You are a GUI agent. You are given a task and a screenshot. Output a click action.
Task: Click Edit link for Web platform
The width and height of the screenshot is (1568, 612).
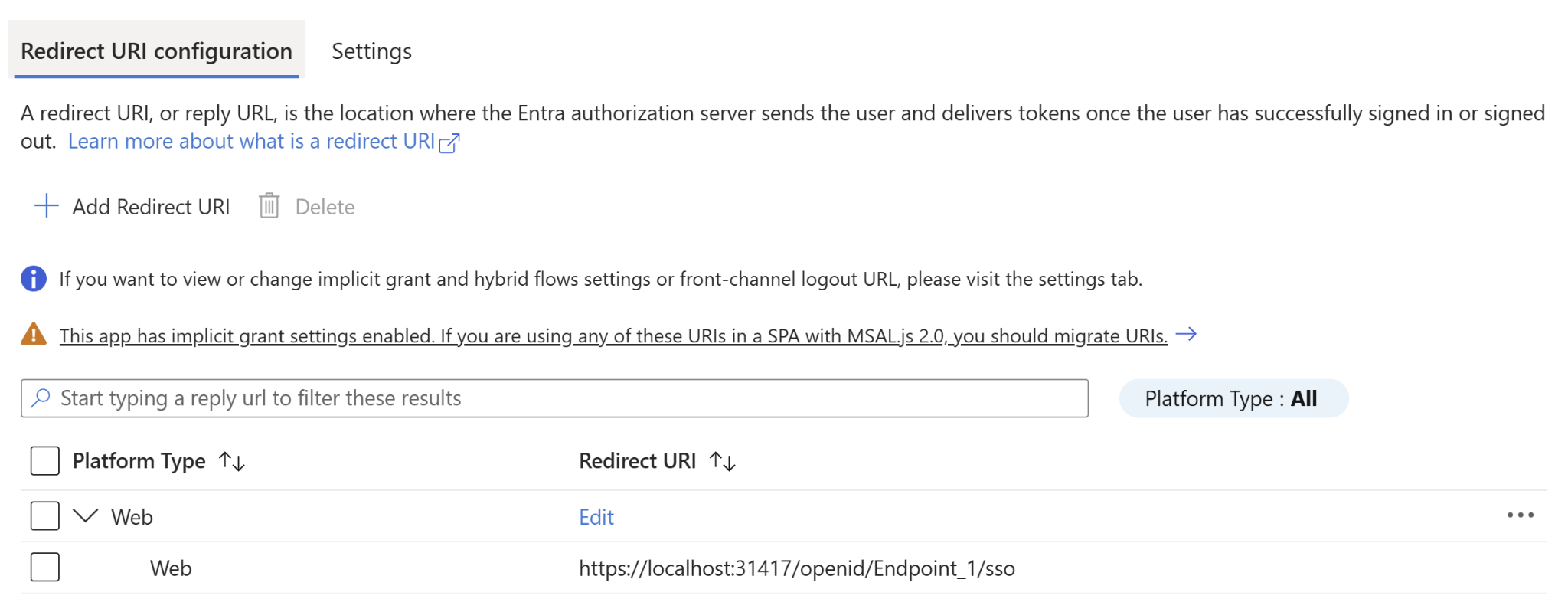596,517
